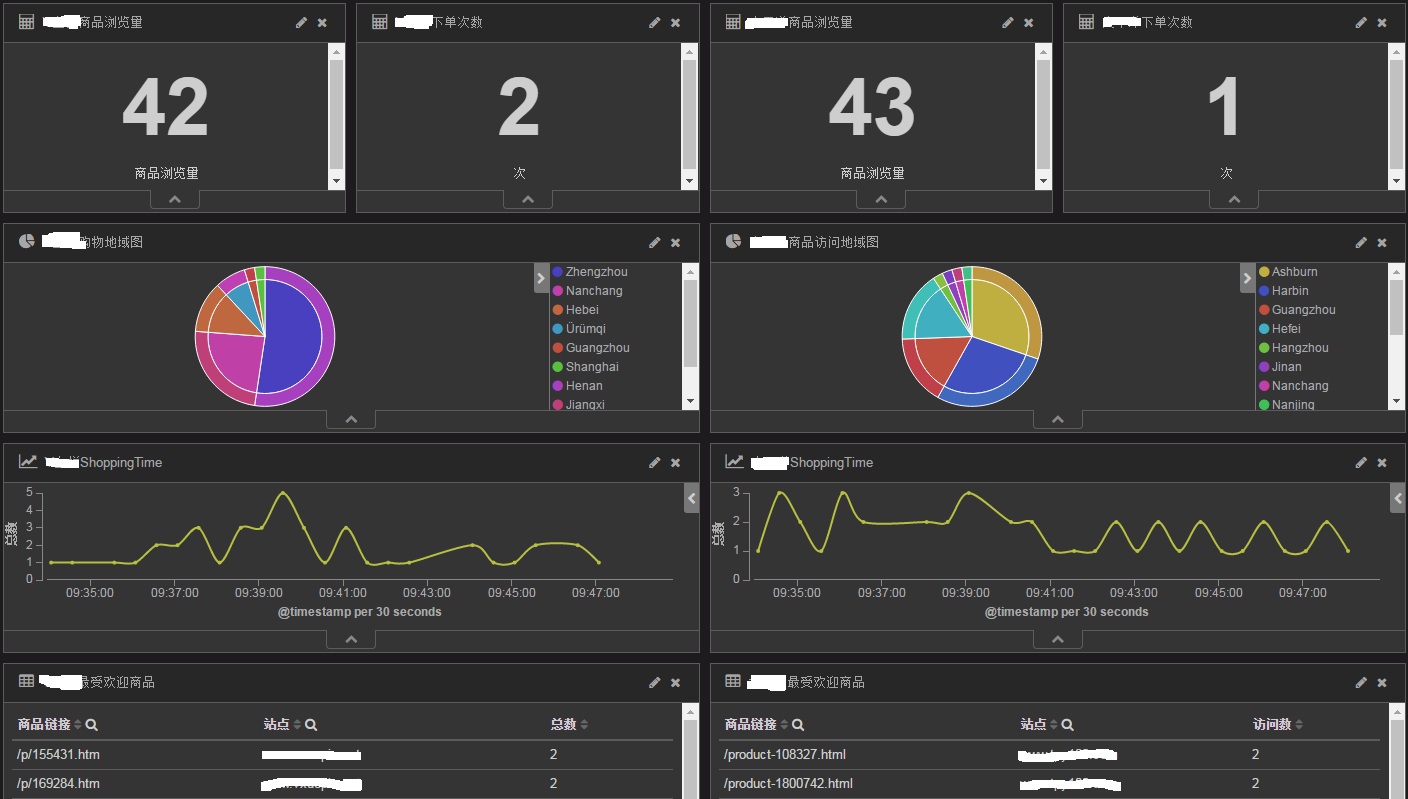Show legend of ShoppingTime chart peaking at 3

click(x=1398, y=498)
